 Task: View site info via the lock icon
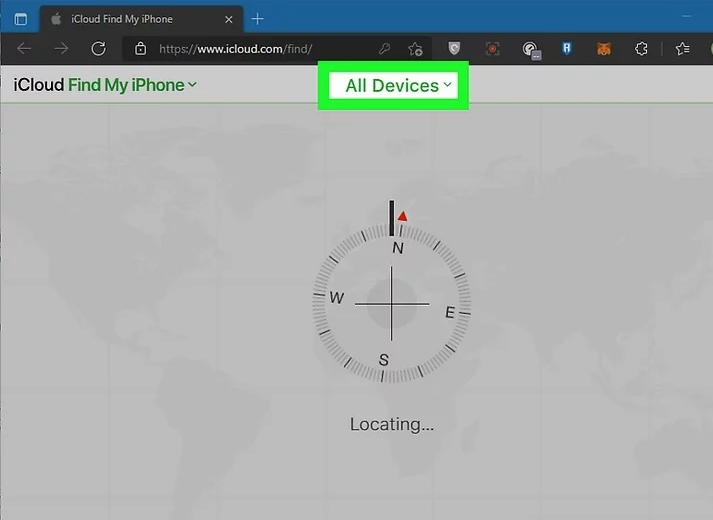click(141, 48)
